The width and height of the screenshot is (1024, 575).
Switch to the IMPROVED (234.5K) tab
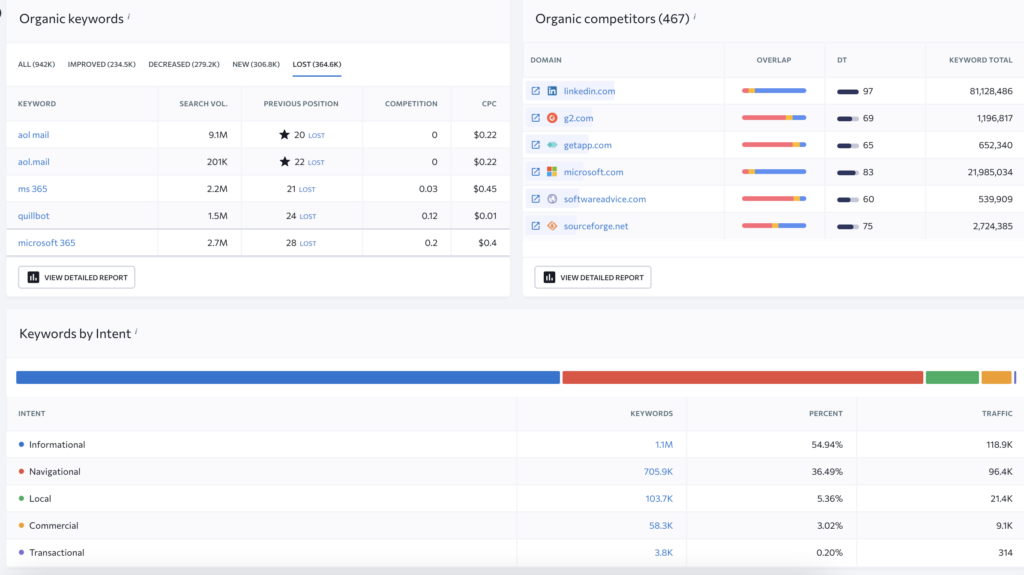[102, 64]
